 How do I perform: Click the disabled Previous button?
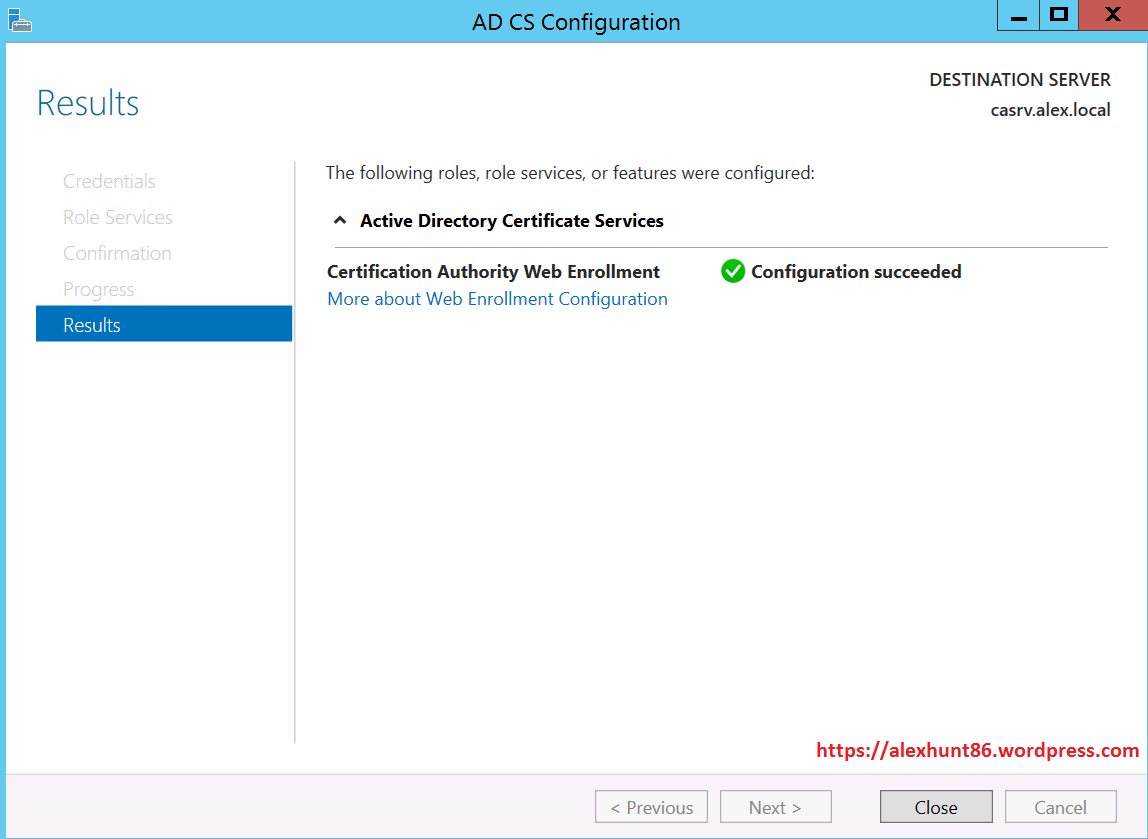click(x=651, y=807)
